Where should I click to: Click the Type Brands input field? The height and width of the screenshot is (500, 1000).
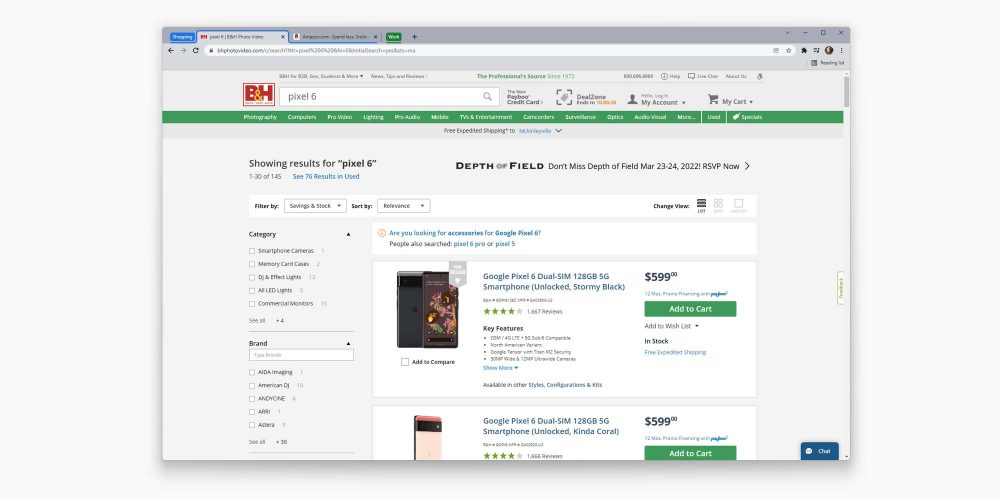(x=301, y=355)
